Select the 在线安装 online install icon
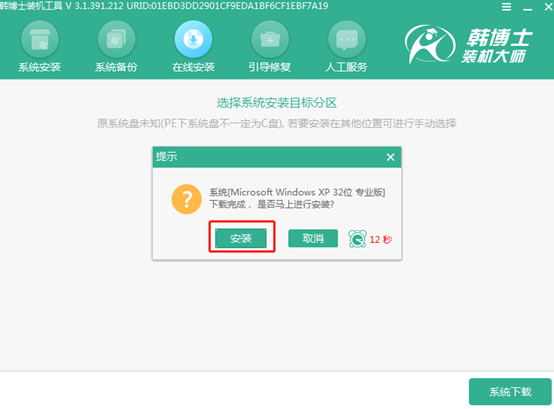This screenshot has width=554, height=409. (193, 39)
